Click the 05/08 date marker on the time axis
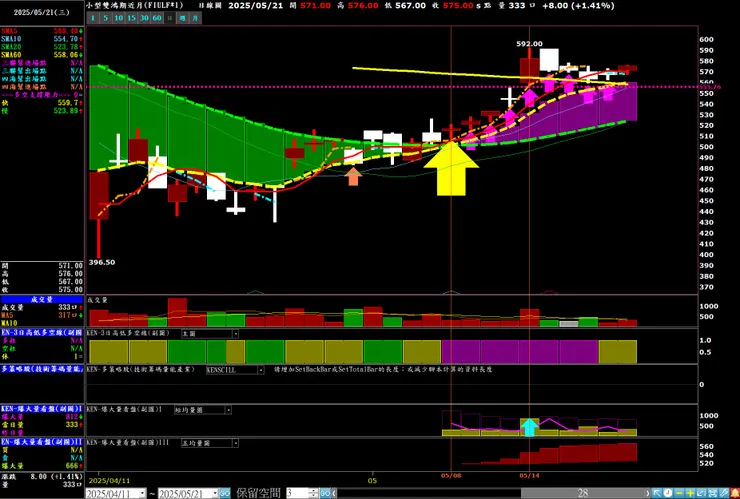Image resolution: width=740 pixels, height=499 pixels. 451,476
